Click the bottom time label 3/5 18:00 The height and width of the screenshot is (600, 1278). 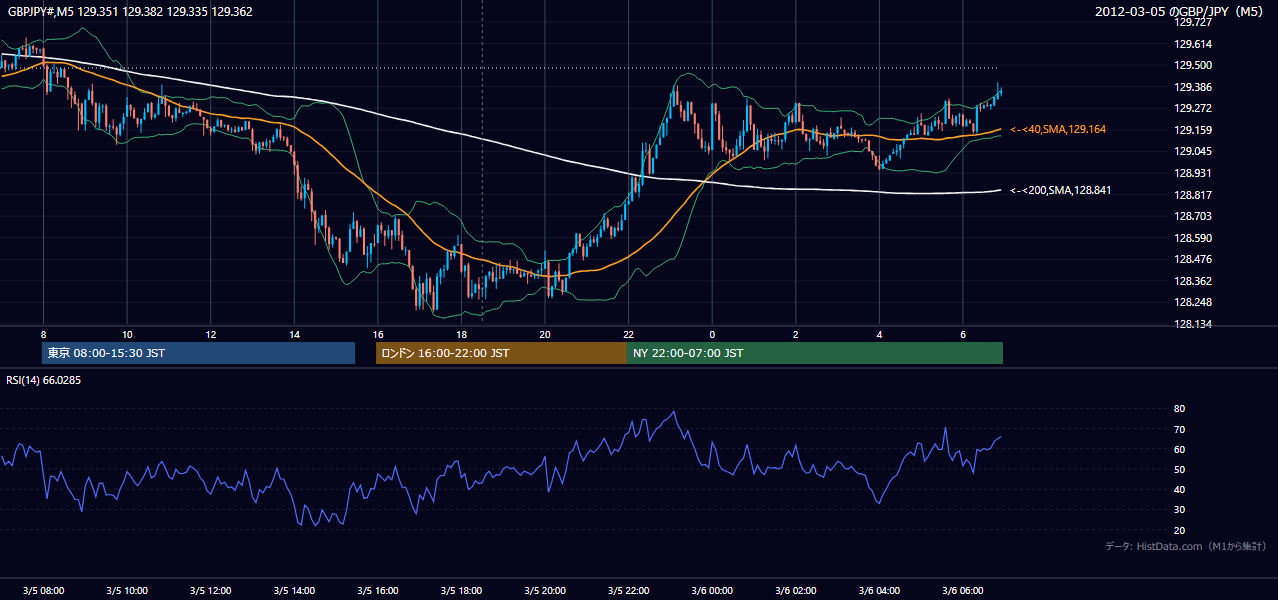pos(461,591)
